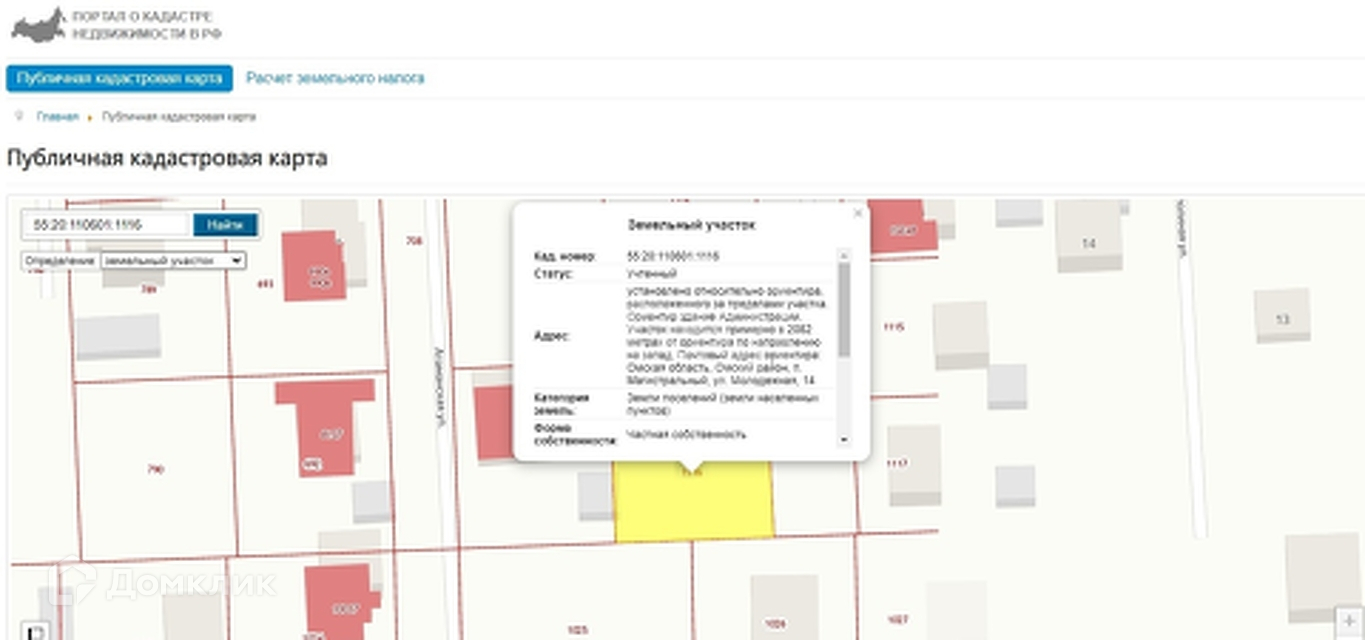Click the 'Земельный участок' popup title

pyautogui.click(x=691, y=226)
